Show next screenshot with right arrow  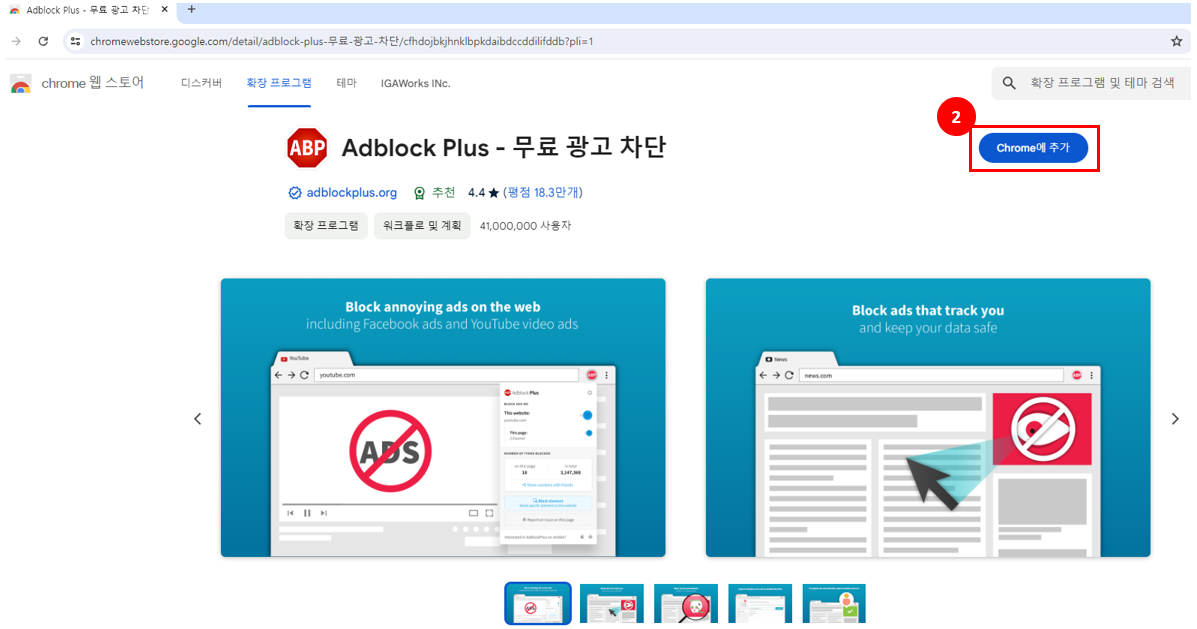tap(1175, 418)
